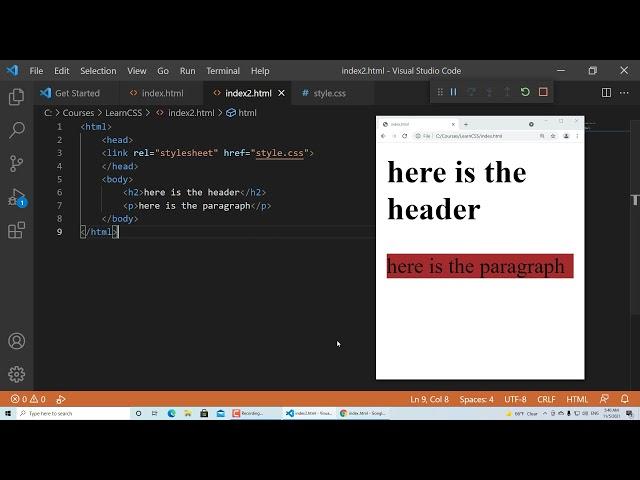Screen dimensions: 640x480
Task: Open the Terminal menu
Action: [x=223, y=71]
